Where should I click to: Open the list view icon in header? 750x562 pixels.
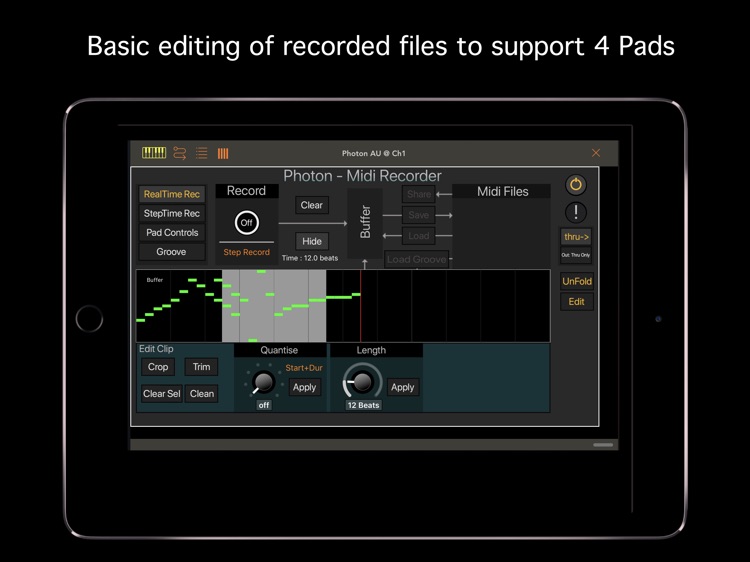201,153
